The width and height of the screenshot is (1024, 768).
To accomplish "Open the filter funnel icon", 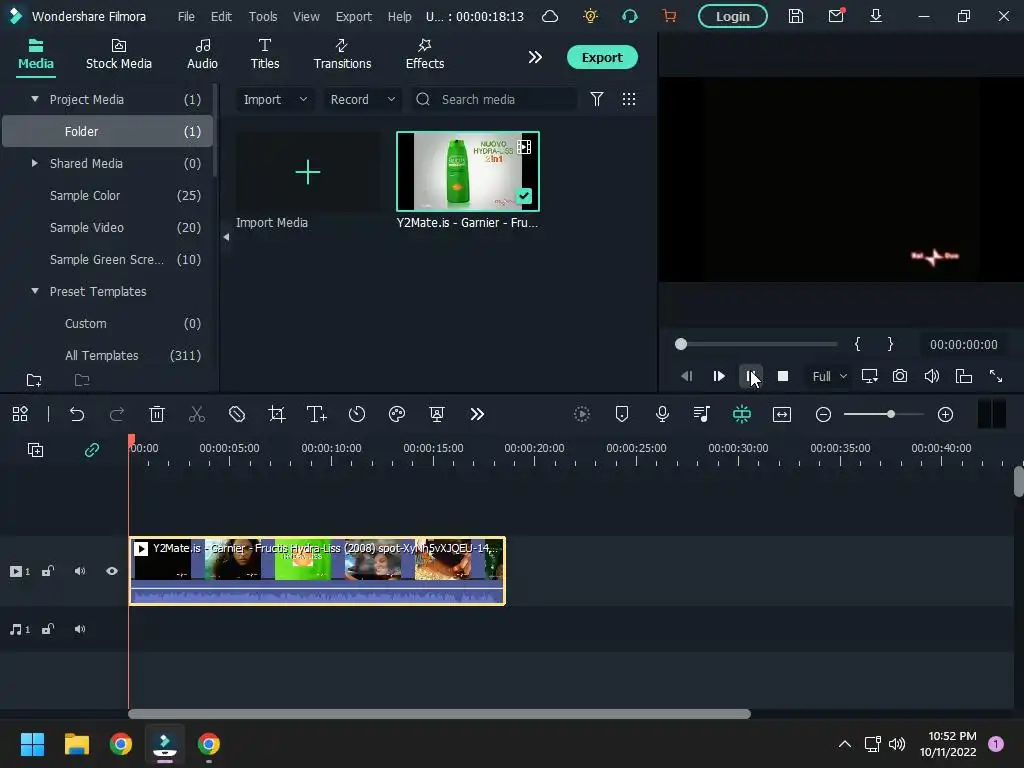I will point(597,99).
